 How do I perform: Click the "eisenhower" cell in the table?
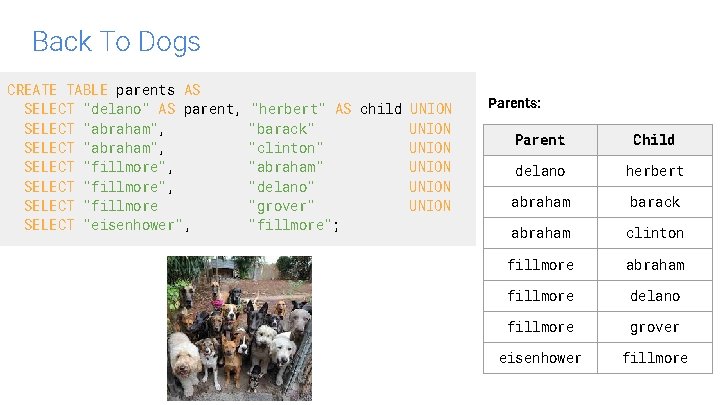tap(540, 358)
